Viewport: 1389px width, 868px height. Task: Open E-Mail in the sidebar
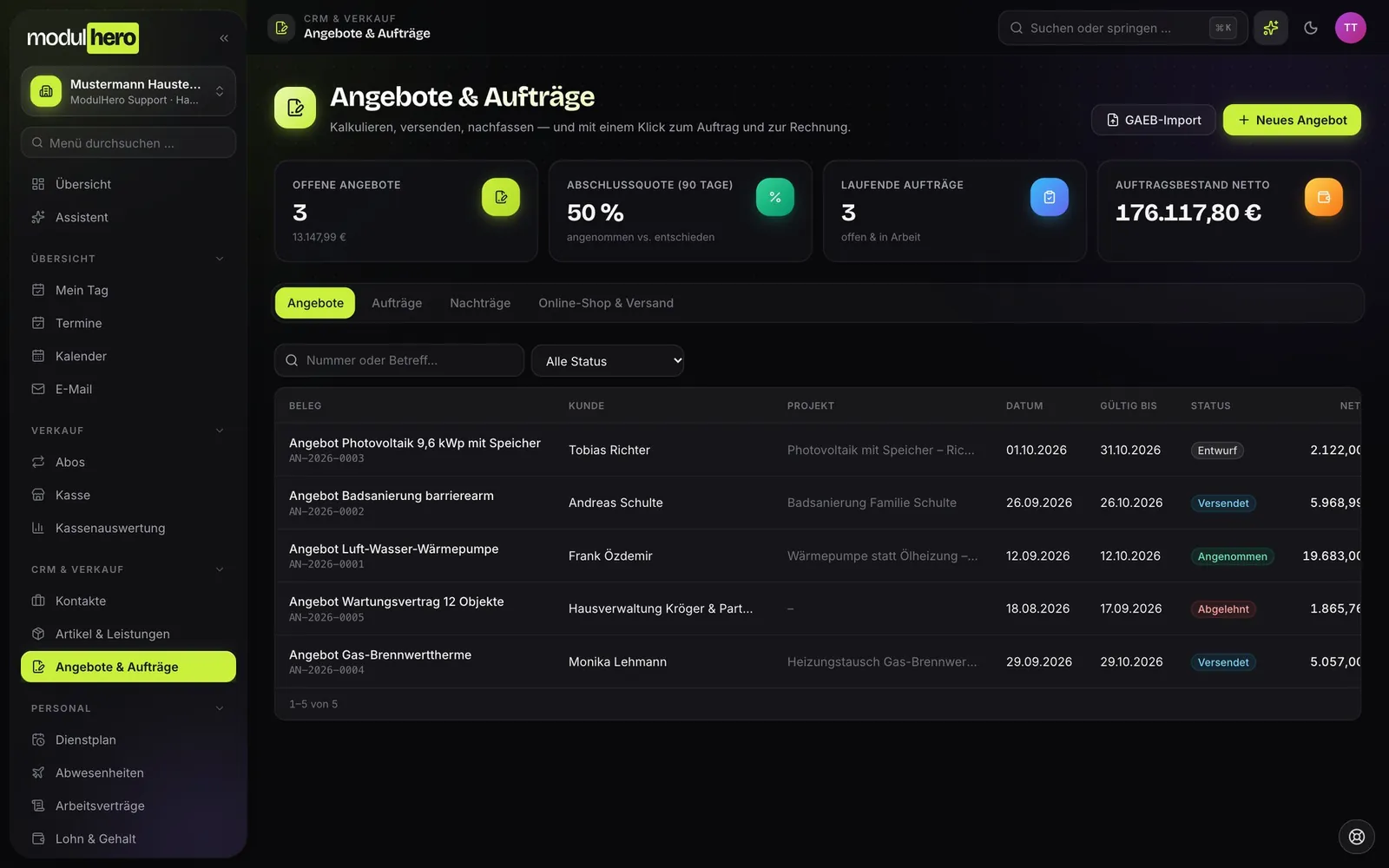click(x=128, y=389)
